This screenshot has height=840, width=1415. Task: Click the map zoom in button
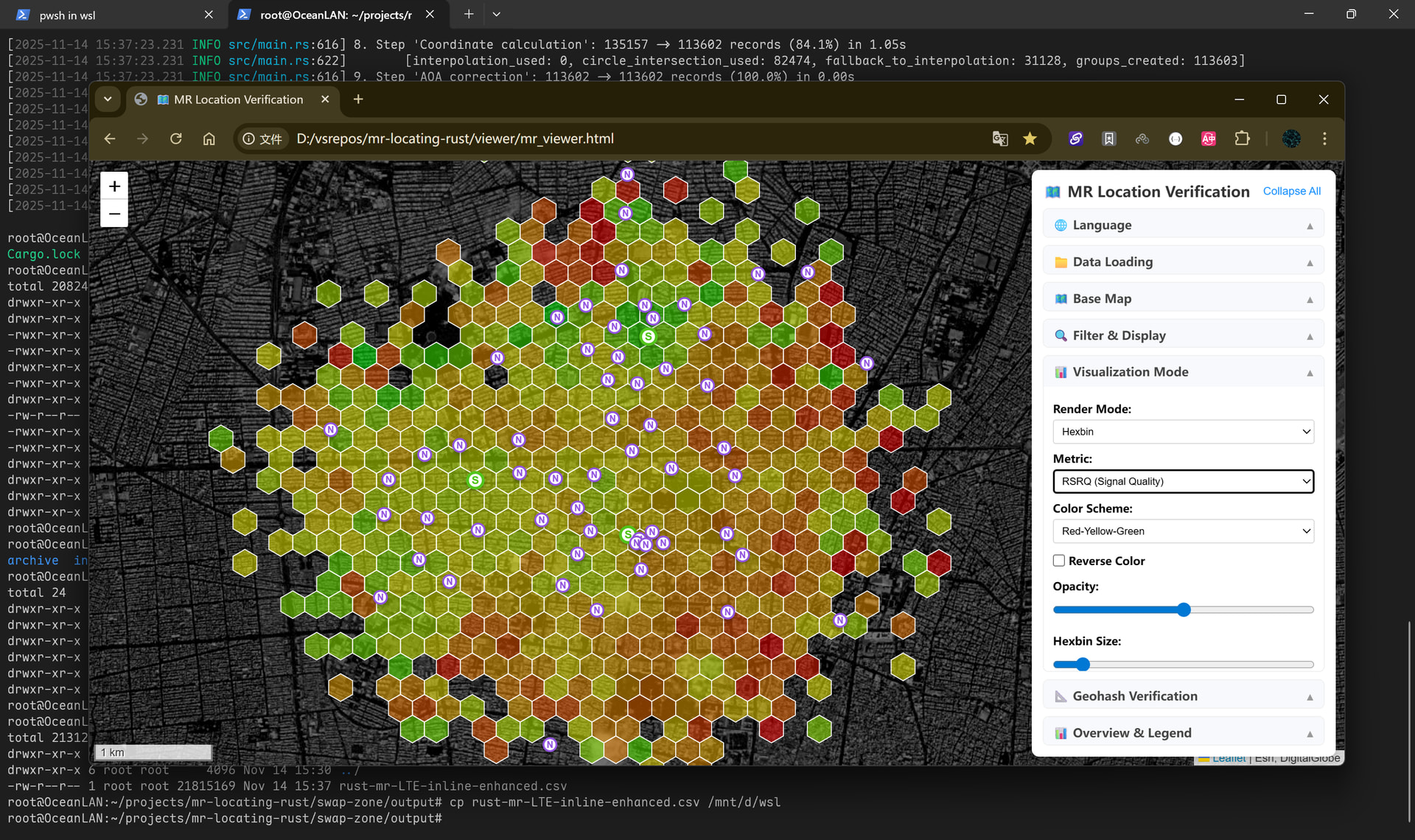pyautogui.click(x=114, y=186)
